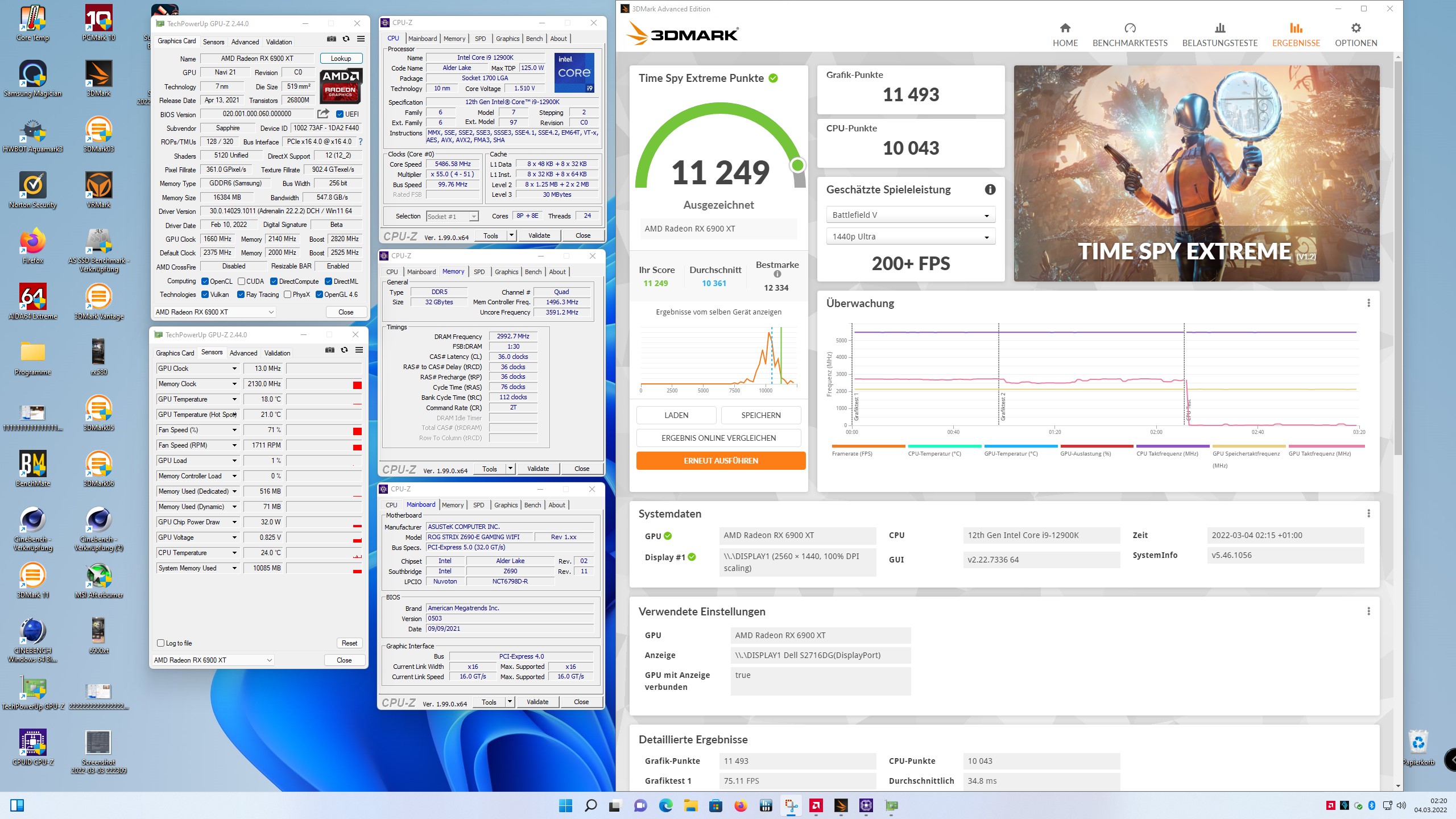Click the Framerate (FPS) orange legend swatch
This screenshot has height=819, width=1456.
click(x=868, y=446)
